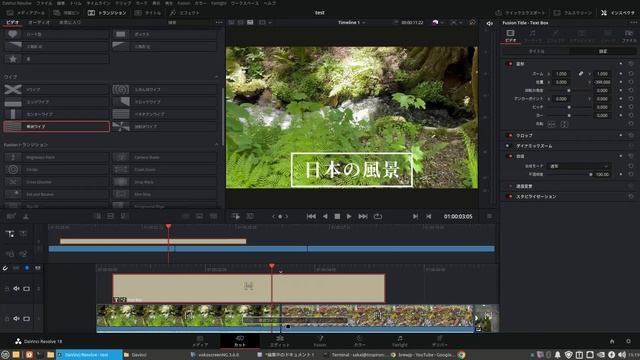The height and width of the screenshot is (360, 640).
Task: Click the viewer audio speaker icon
Action: 489,23
